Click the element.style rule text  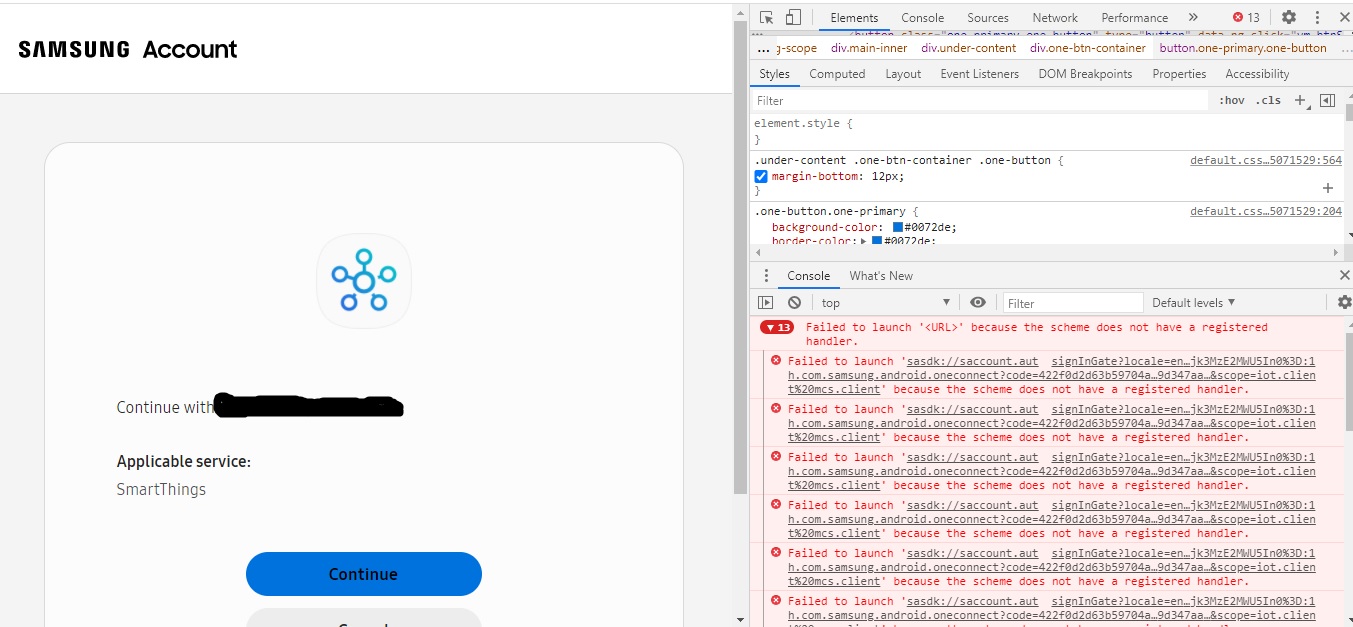click(x=804, y=123)
